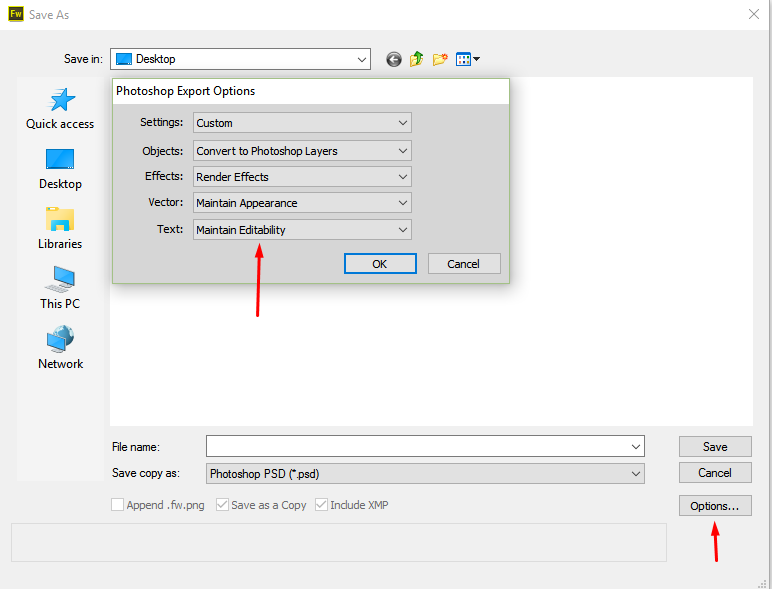Click OK in Photoshop Export Options

(380, 264)
